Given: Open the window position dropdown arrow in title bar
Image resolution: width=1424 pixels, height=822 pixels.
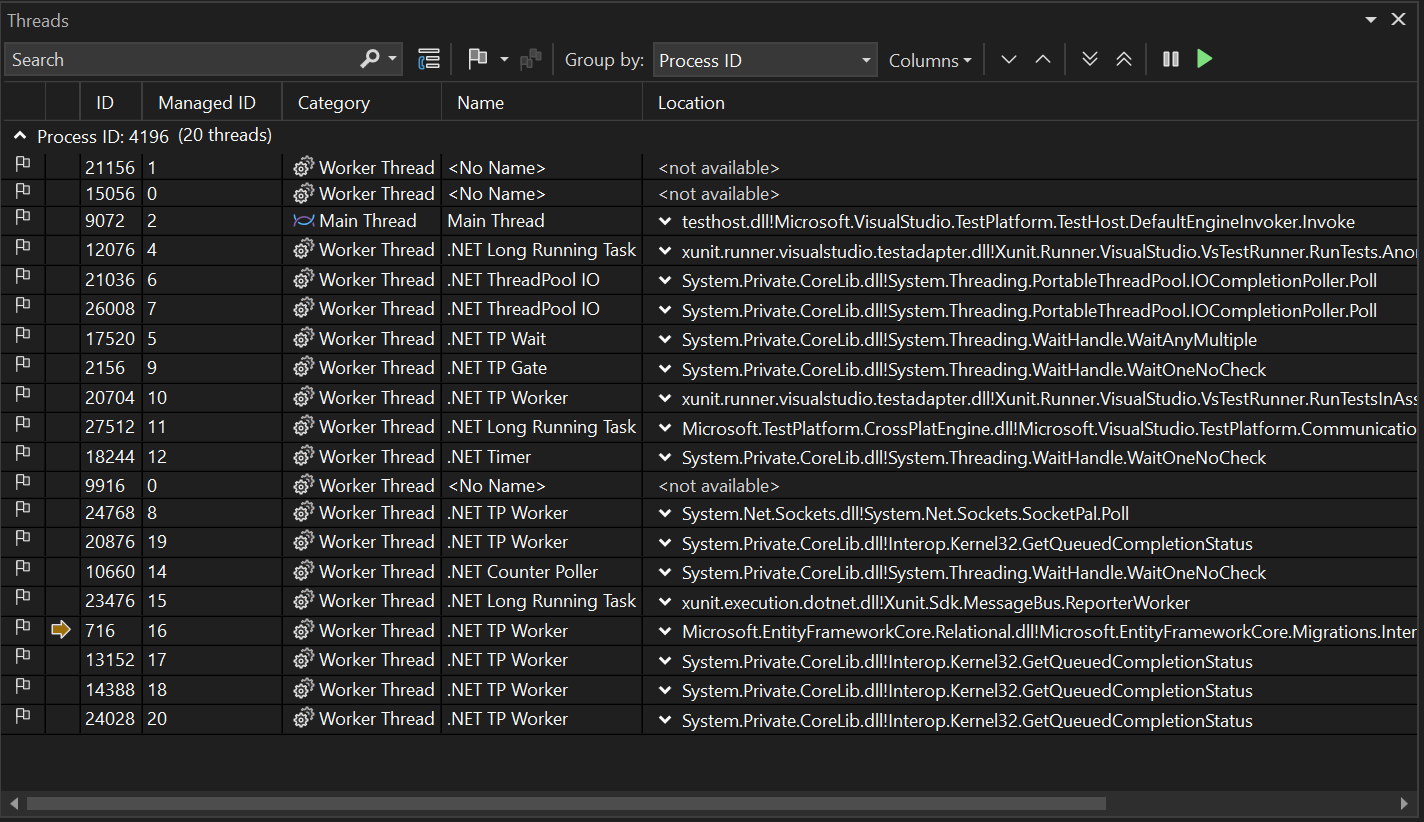Looking at the screenshot, I should 1370,20.
